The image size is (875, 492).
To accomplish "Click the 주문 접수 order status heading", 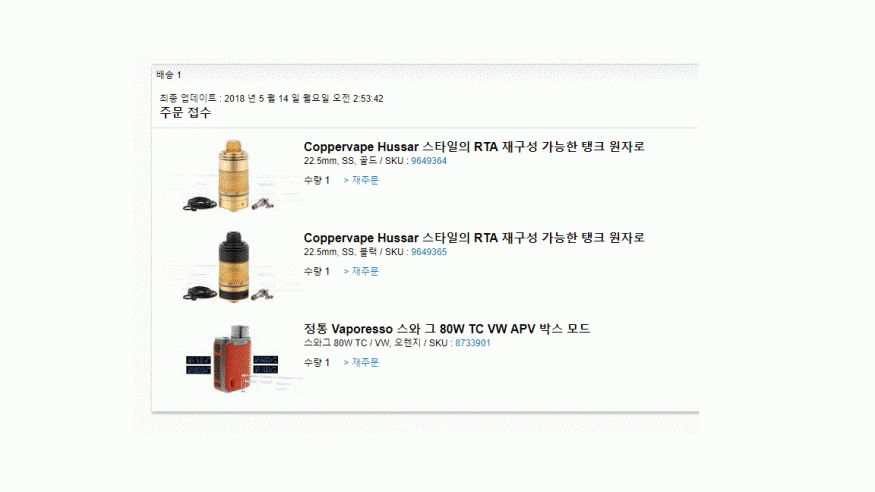I will [x=185, y=113].
